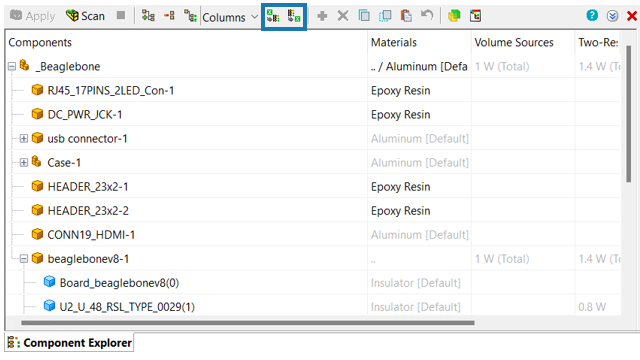The image size is (640, 360).
Task: Click the export to Excel icon
Action: click(294, 16)
